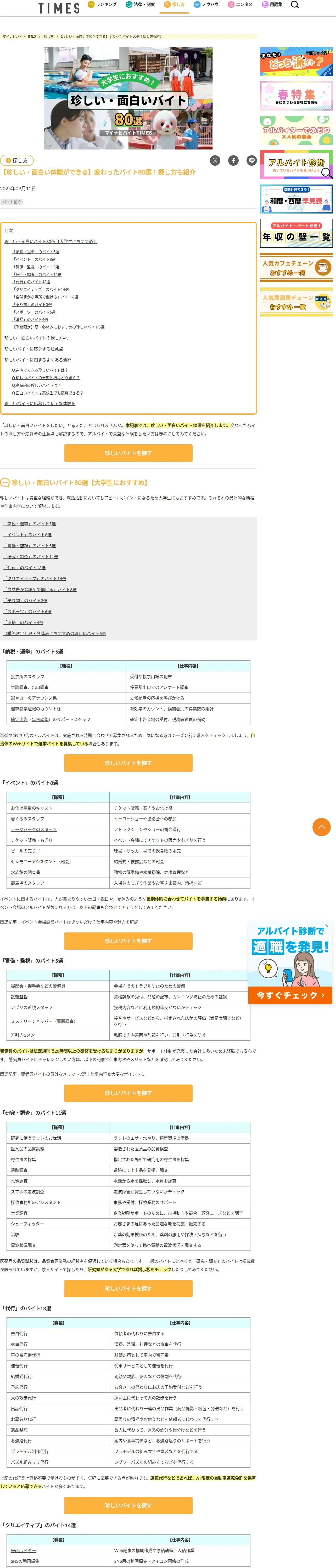The width and height of the screenshot is (336, 1568).
Task: Open Q.珍しいバイトの志望動機はどう書く？ in 目次
Action: coord(46,377)
